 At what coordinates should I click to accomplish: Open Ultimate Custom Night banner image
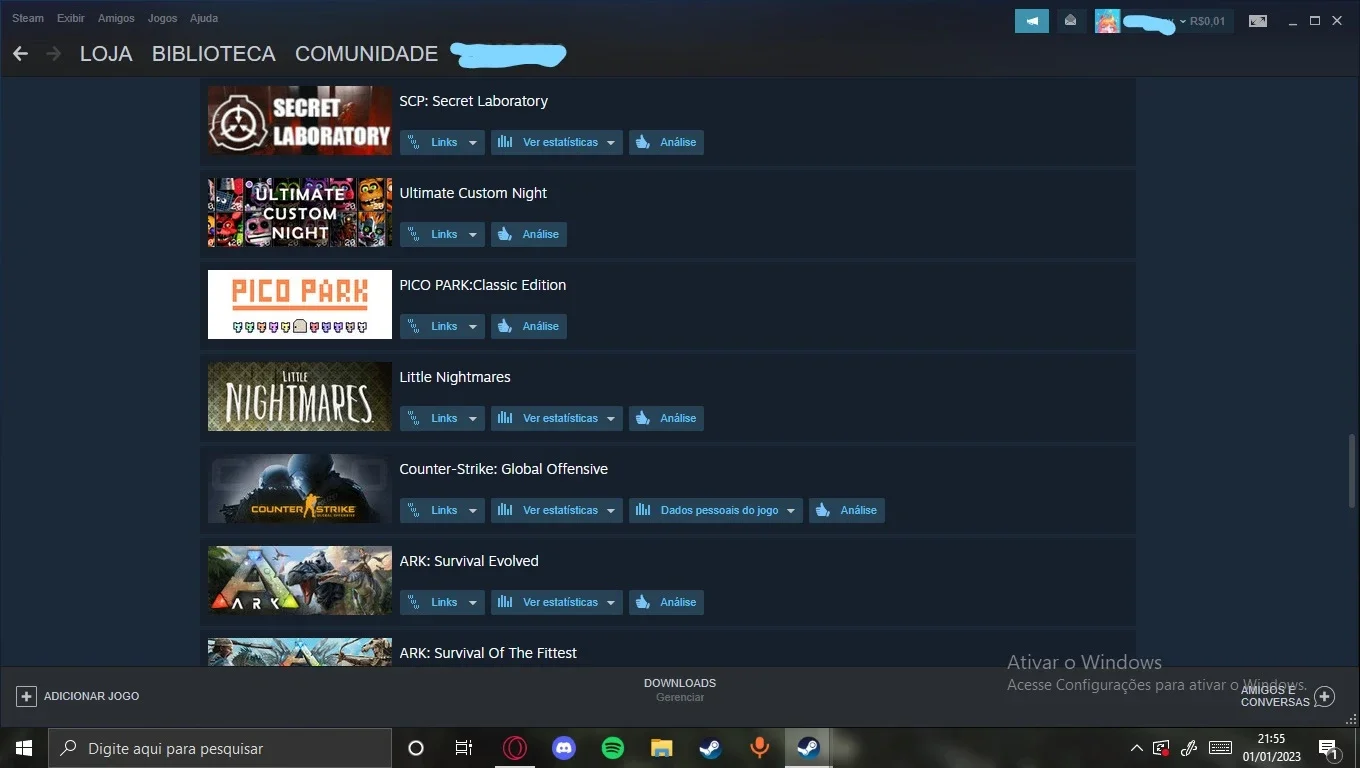click(300, 213)
